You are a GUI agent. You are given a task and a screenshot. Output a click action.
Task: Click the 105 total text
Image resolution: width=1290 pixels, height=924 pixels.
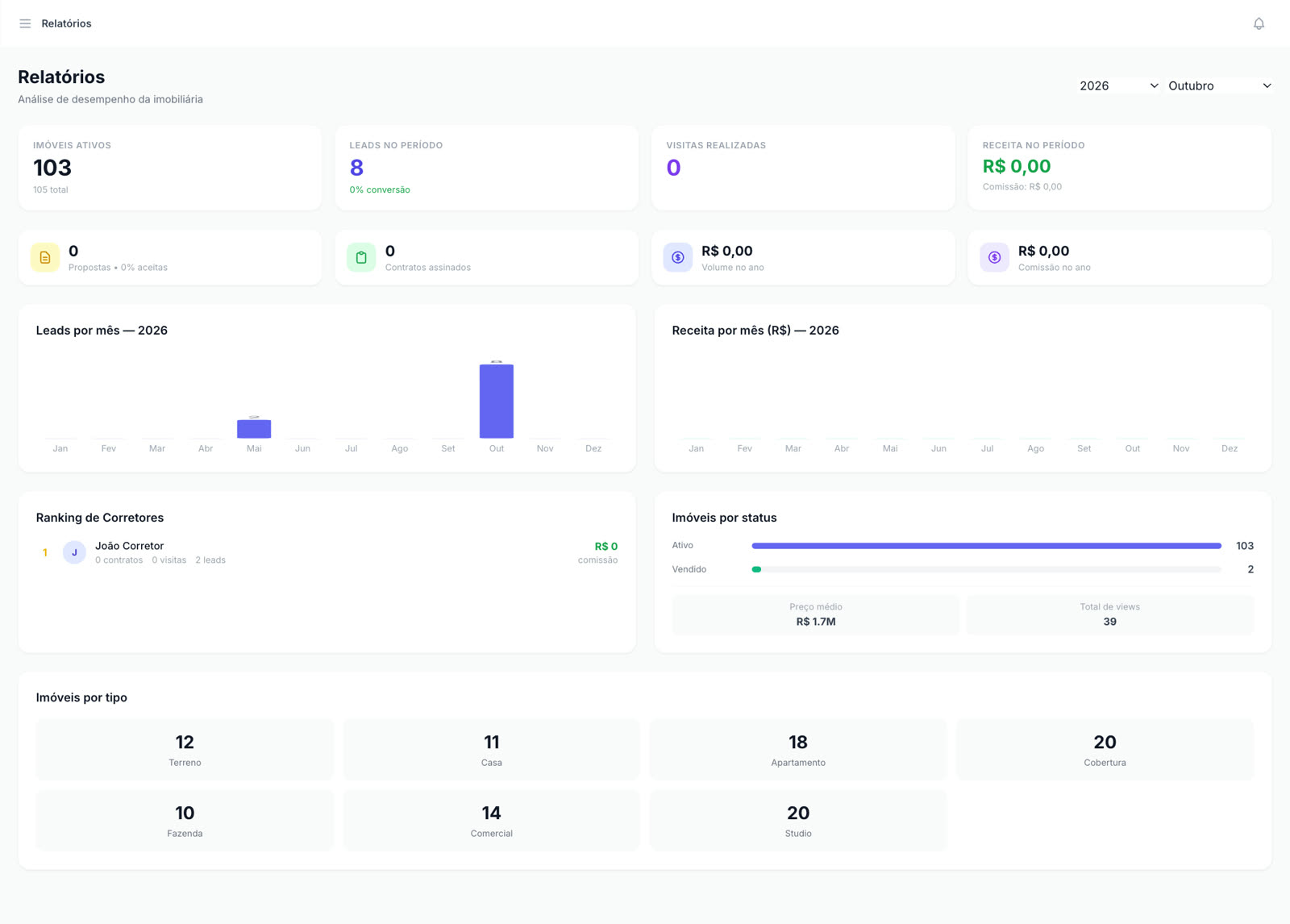click(51, 190)
